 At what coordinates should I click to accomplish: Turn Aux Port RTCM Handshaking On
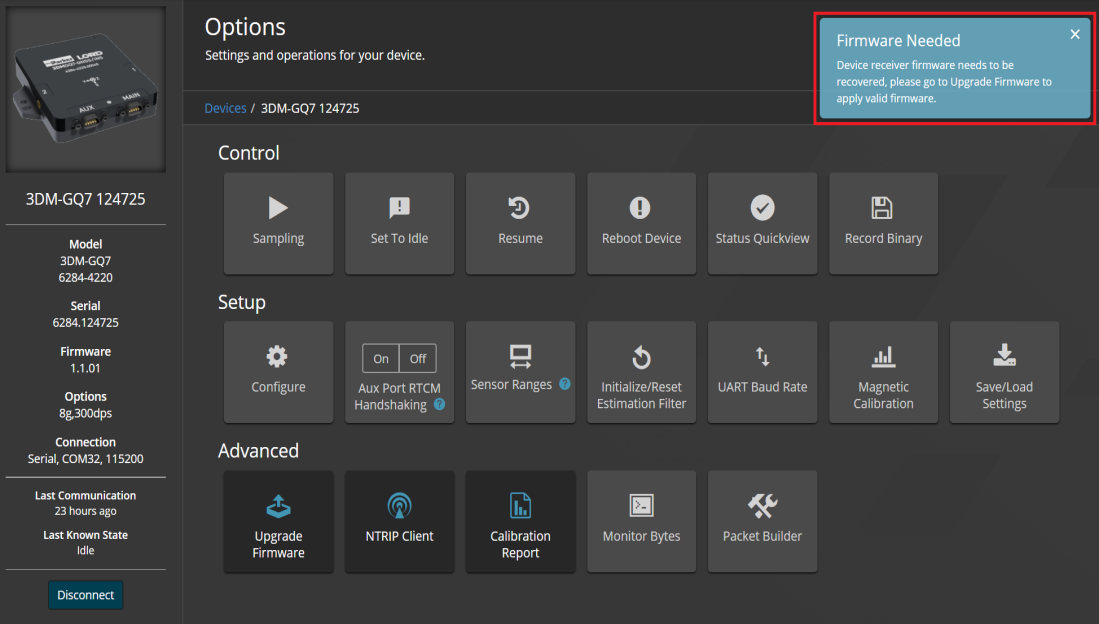[381, 358]
